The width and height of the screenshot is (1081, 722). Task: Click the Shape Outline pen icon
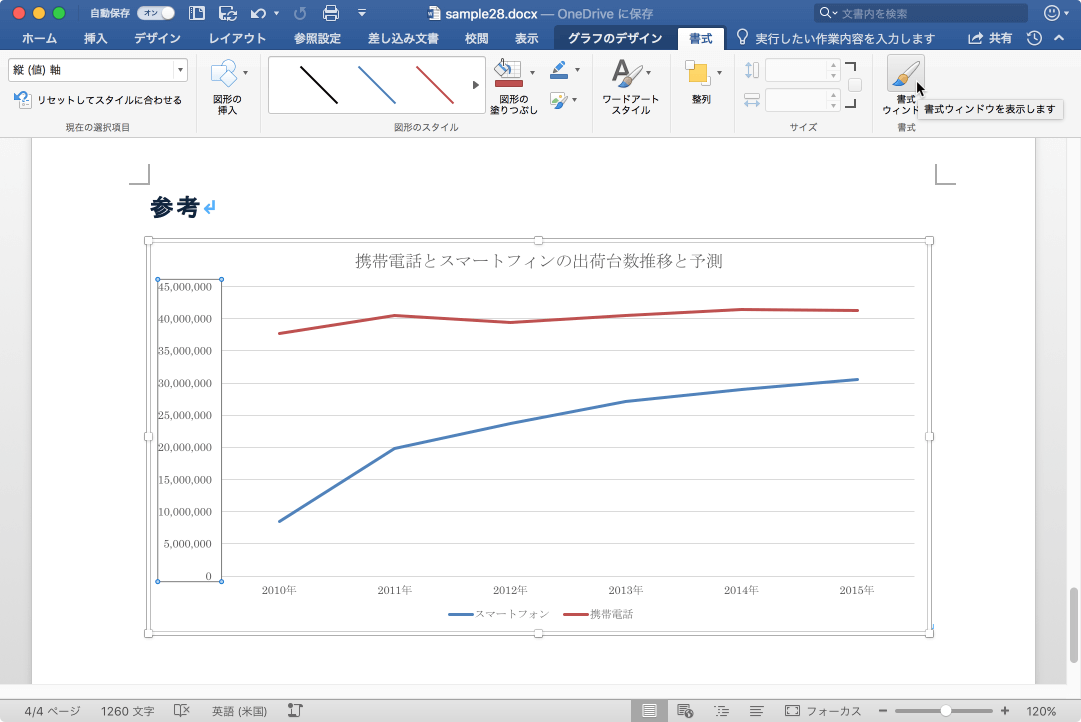(559, 70)
